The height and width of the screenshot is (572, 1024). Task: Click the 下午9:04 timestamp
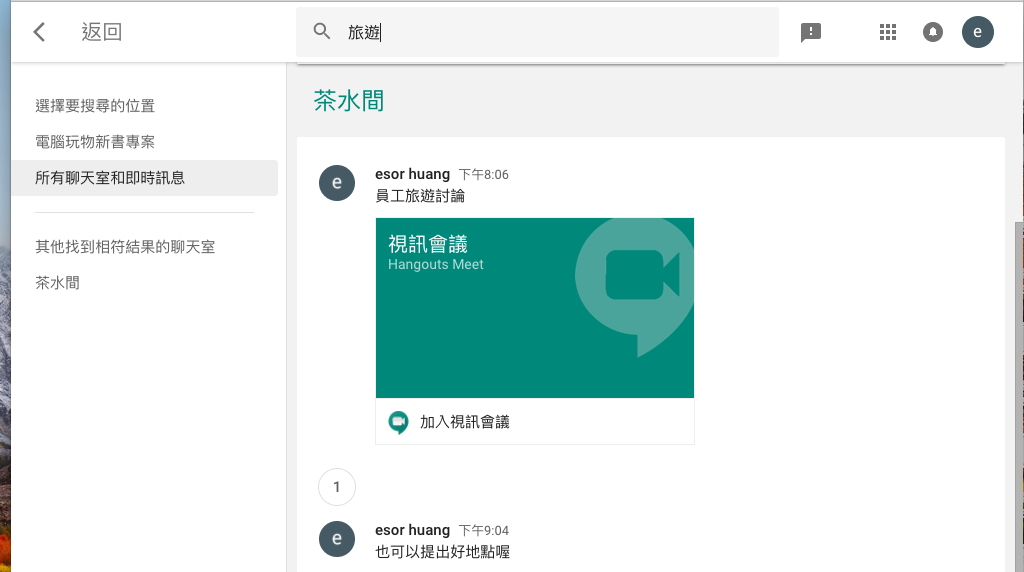(483, 530)
